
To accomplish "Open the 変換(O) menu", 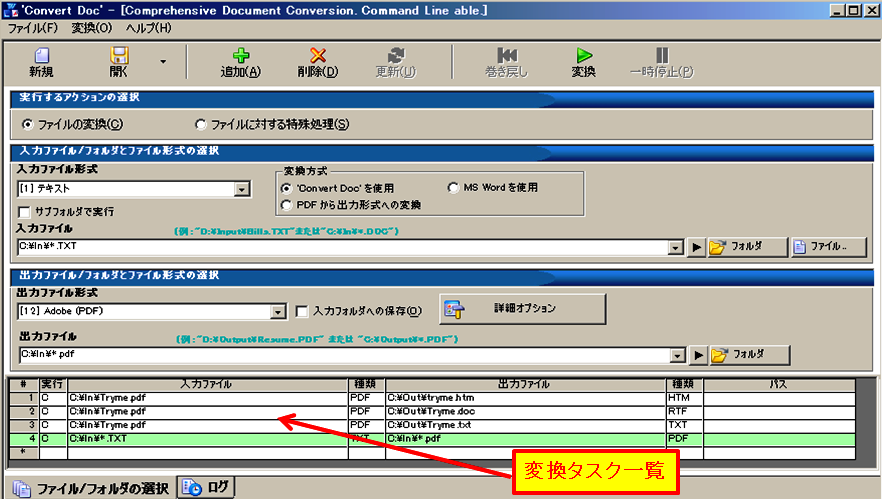I will 92,28.
